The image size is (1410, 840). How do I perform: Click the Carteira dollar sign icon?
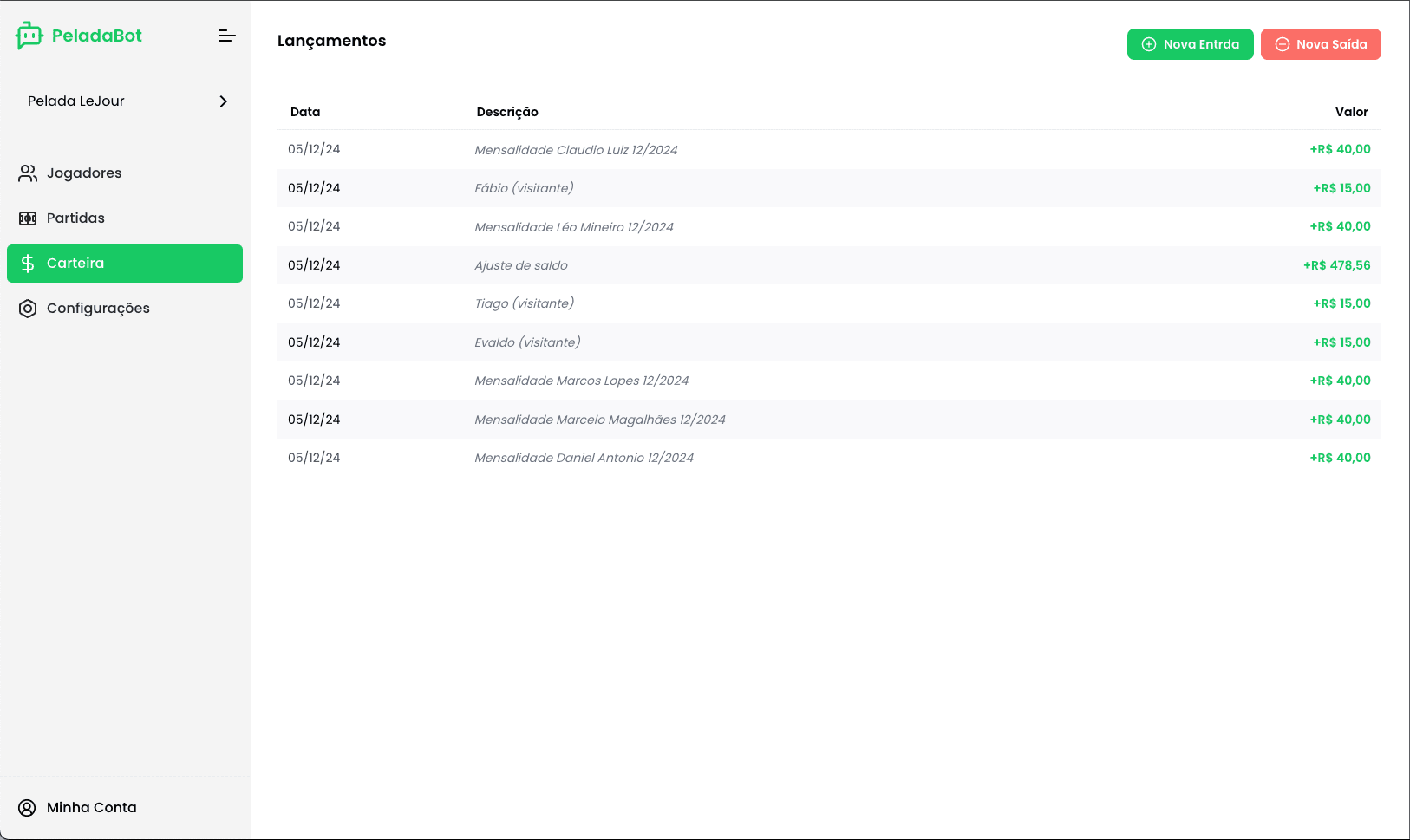[28, 264]
